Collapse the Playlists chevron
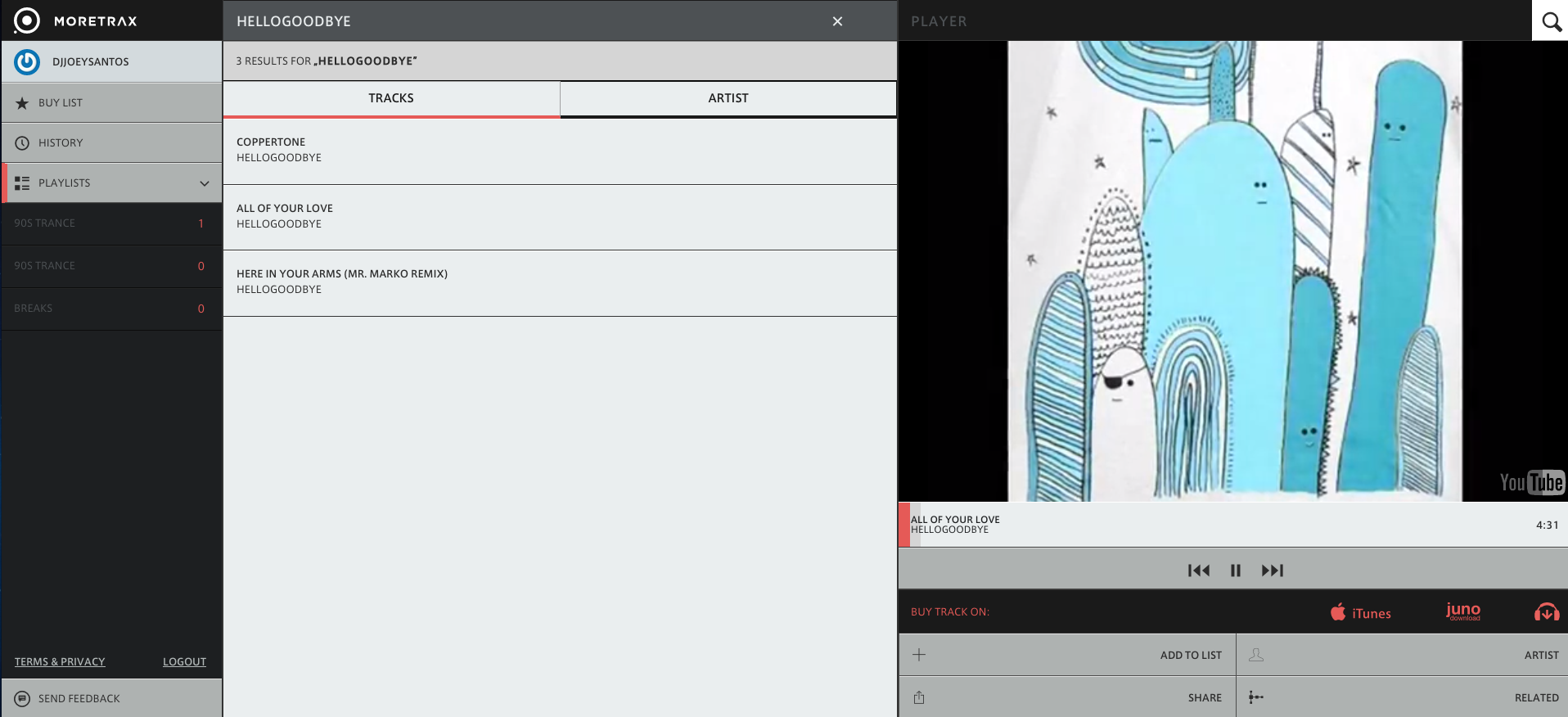The image size is (1568, 717). click(x=205, y=183)
